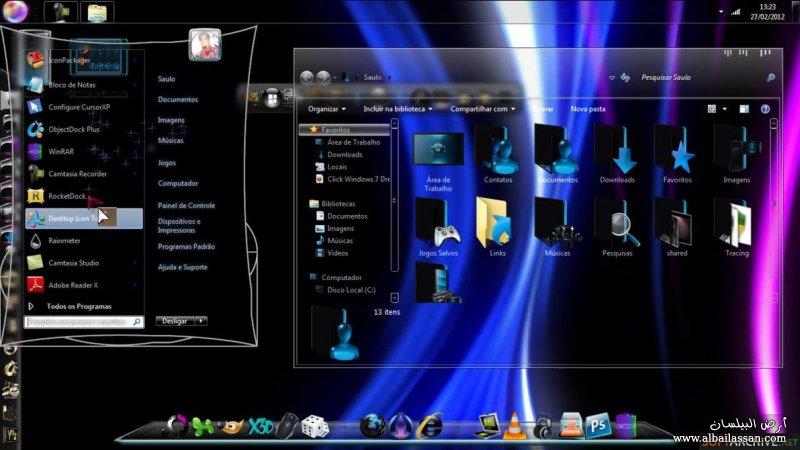Launch ObjectDock Plus

pos(84,130)
